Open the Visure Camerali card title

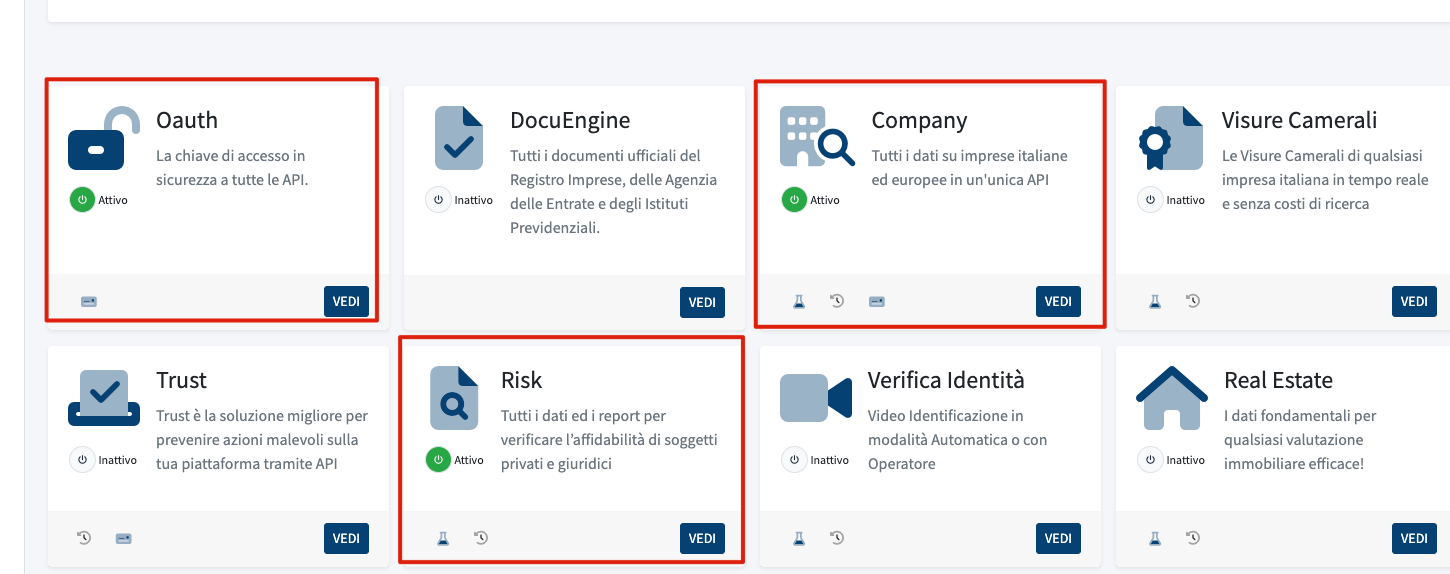click(1299, 121)
